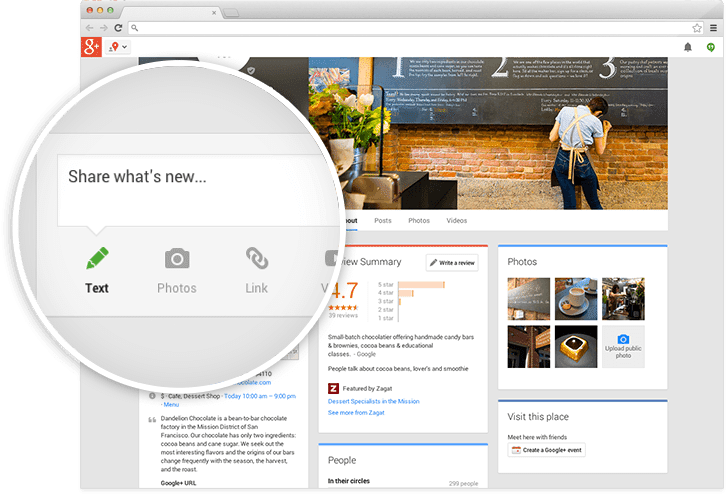Open the Photos tab under cover image
This screenshot has height=498, width=727.
click(x=419, y=220)
